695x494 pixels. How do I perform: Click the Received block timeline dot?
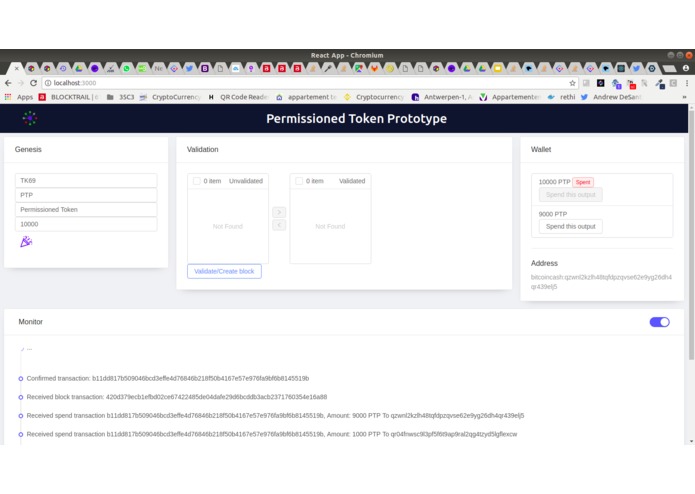(21, 397)
